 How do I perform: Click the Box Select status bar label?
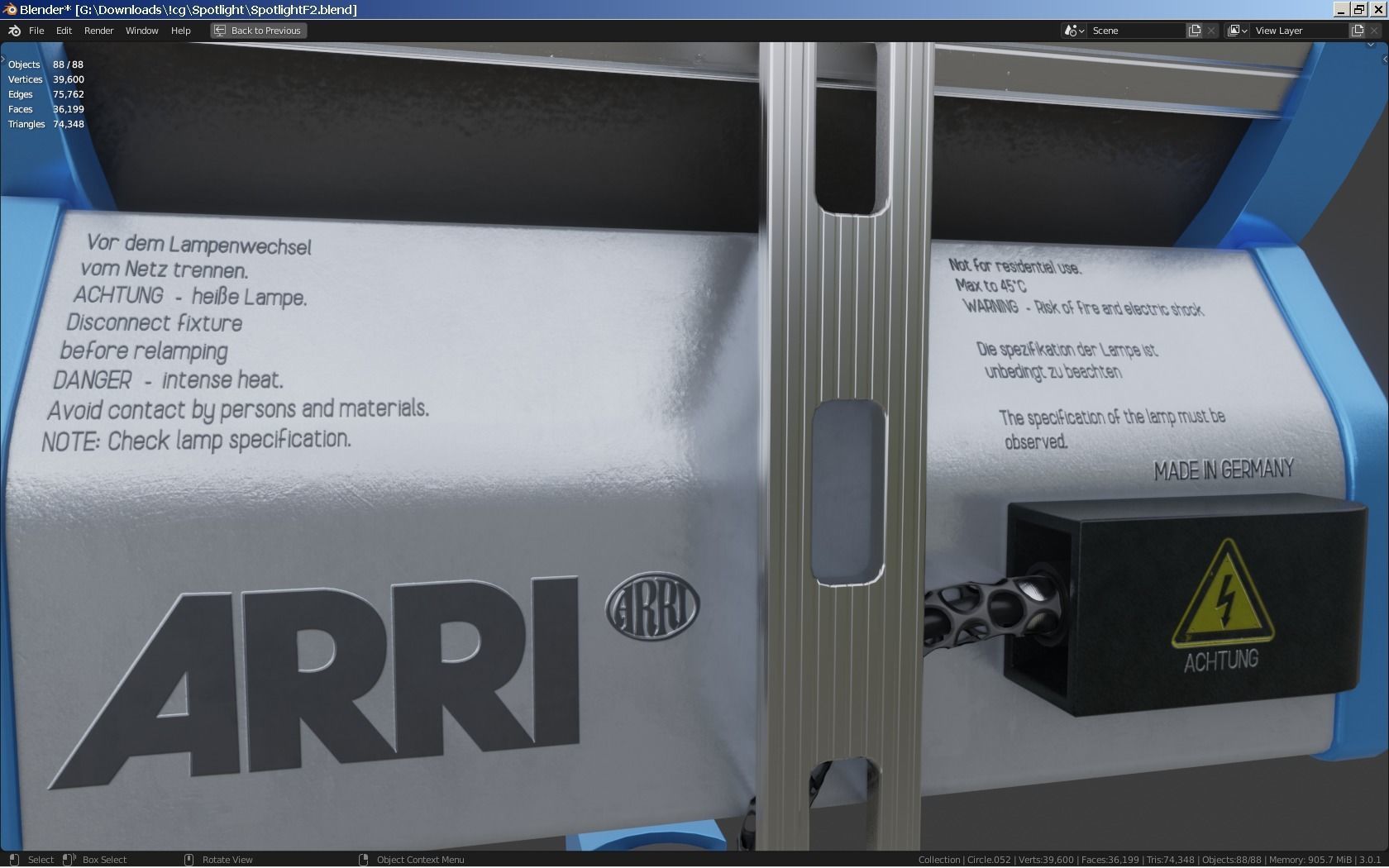point(105,860)
